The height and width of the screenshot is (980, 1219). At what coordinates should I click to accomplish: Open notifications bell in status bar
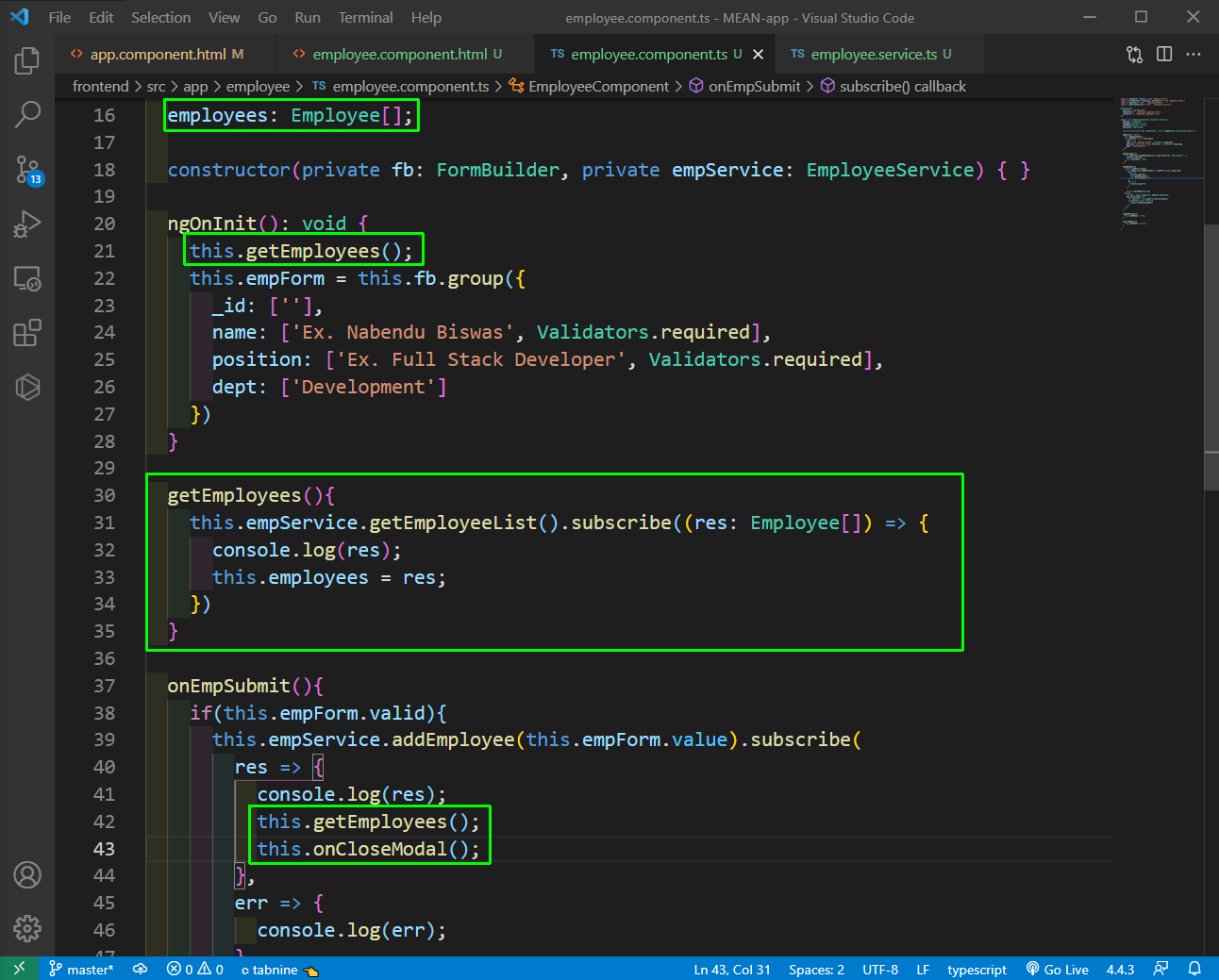tap(1194, 969)
